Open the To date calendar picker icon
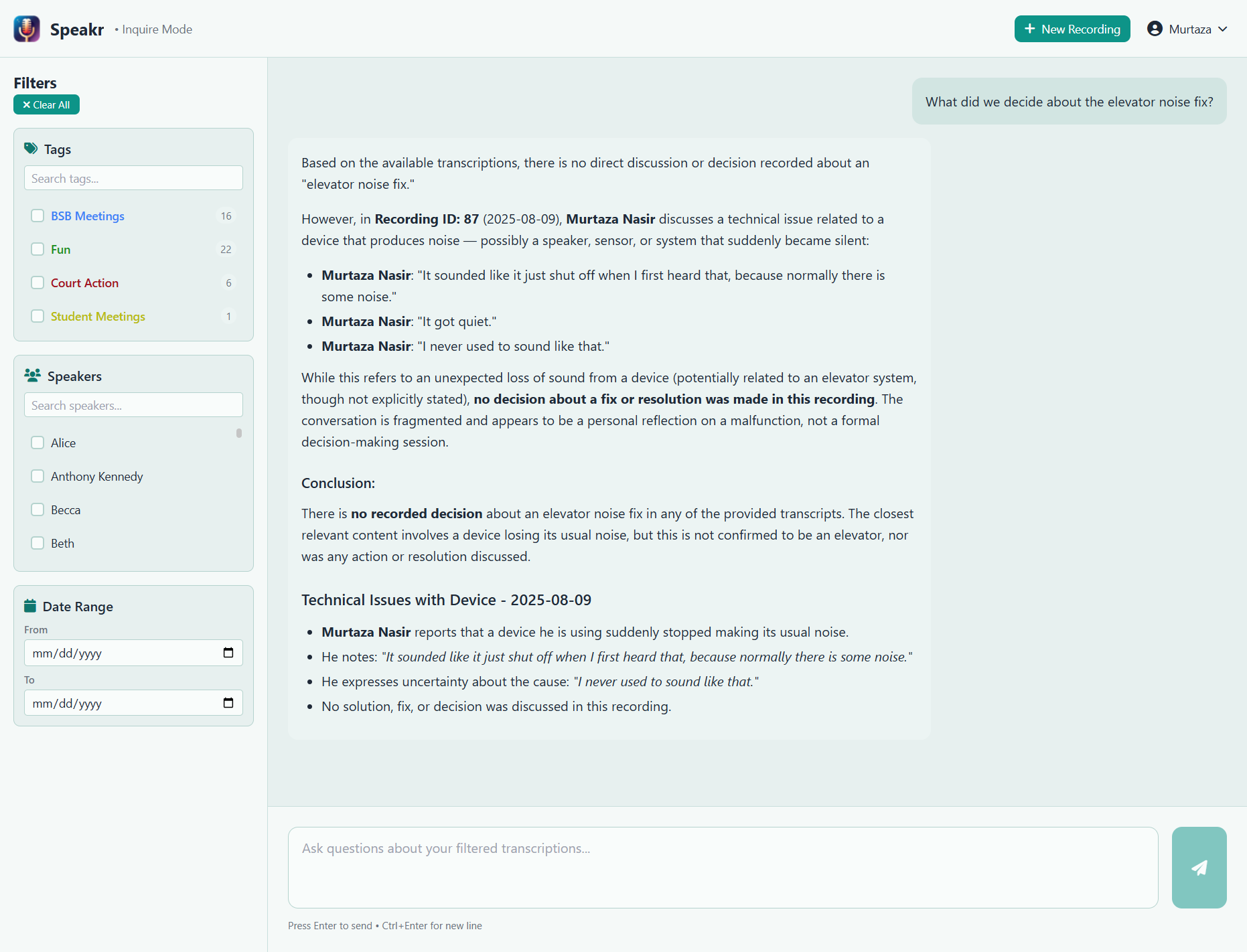 tap(228, 703)
